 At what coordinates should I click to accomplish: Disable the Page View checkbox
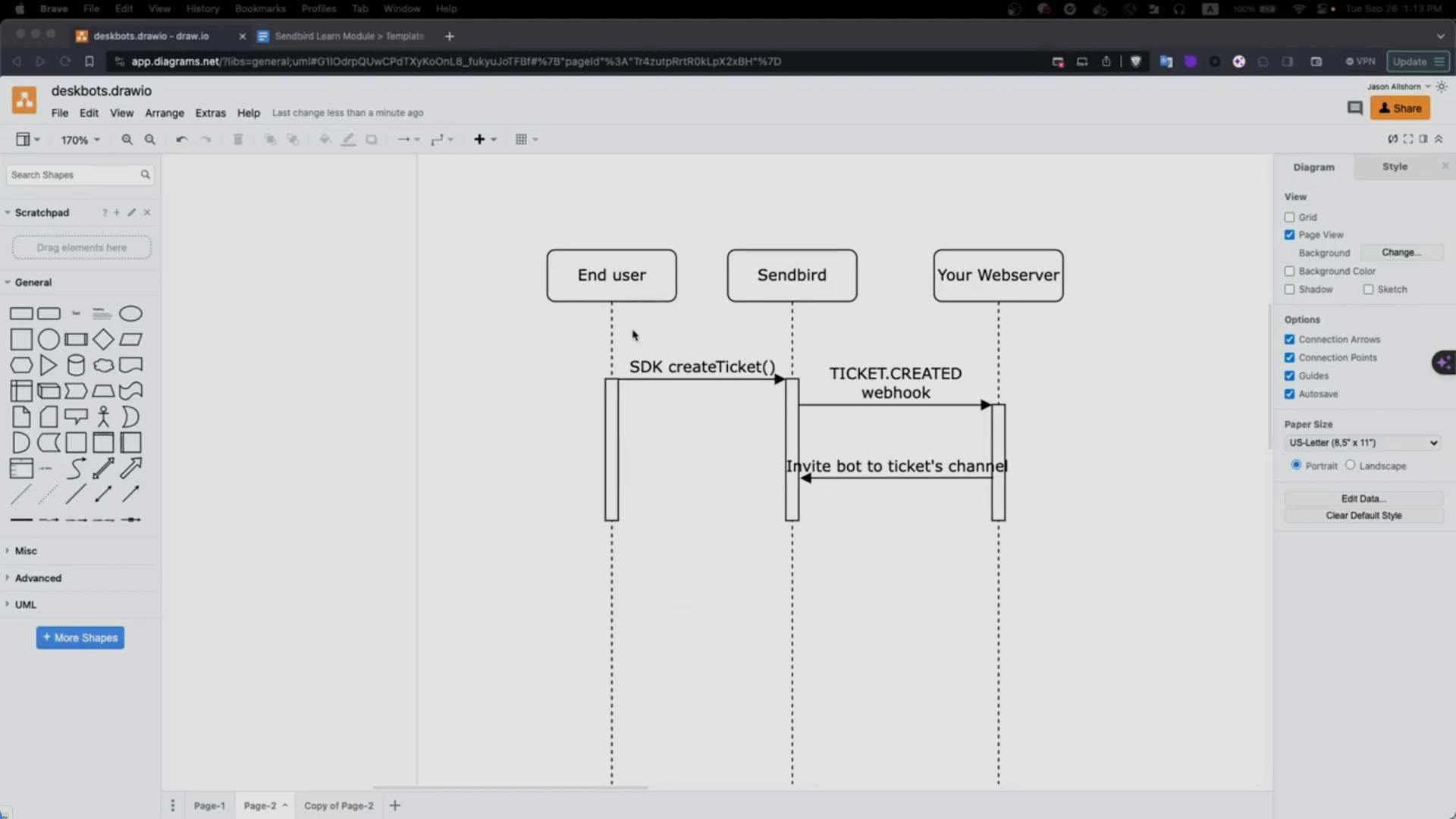[1289, 235]
